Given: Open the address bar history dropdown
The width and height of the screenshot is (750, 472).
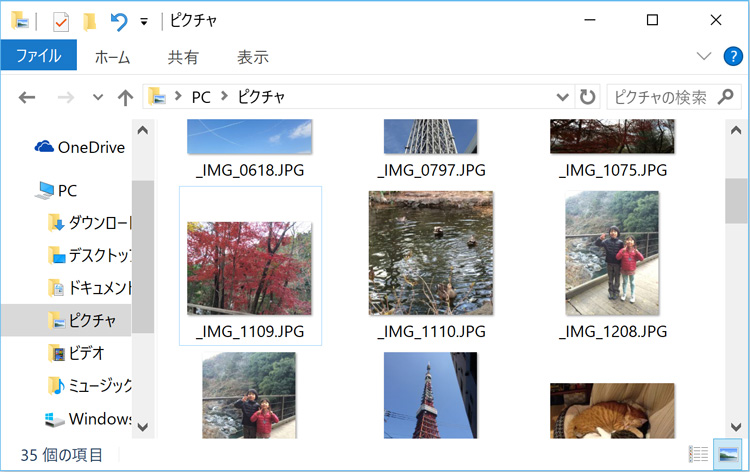Looking at the screenshot, I should click(562, 97).
